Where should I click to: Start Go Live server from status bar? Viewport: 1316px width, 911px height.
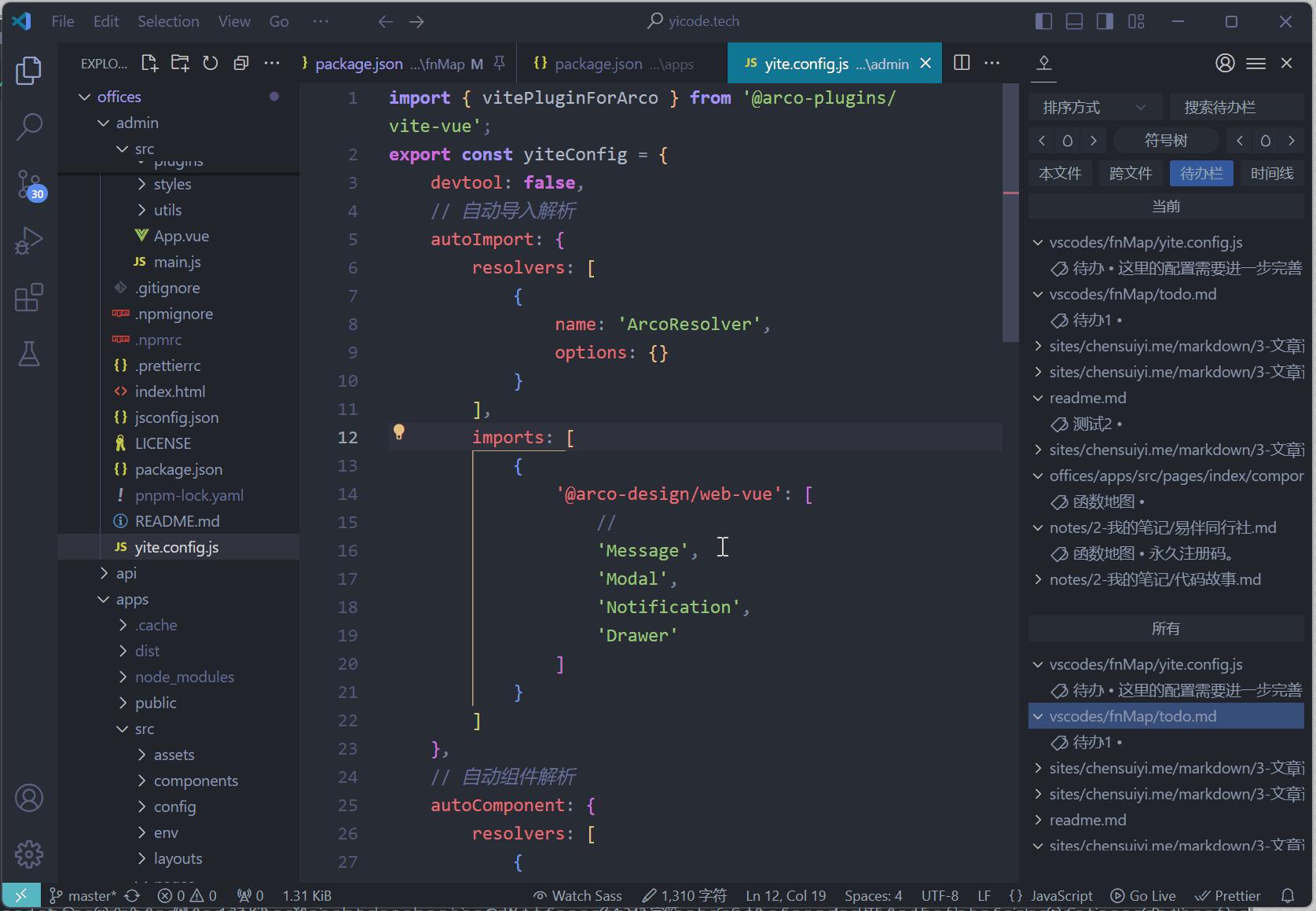[x=1143, y=895]
